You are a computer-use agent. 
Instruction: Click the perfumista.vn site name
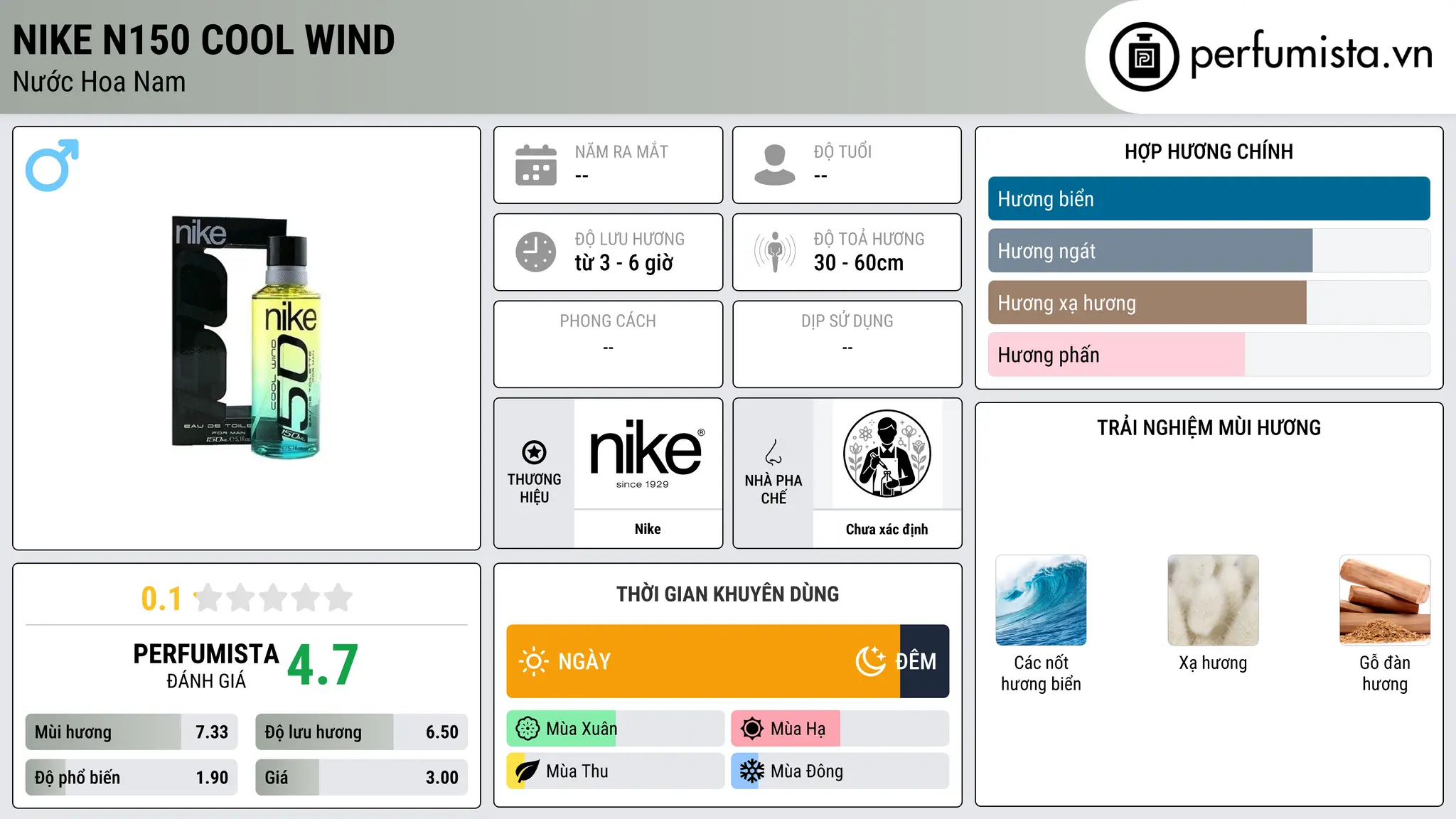[x=1311, y=54]
